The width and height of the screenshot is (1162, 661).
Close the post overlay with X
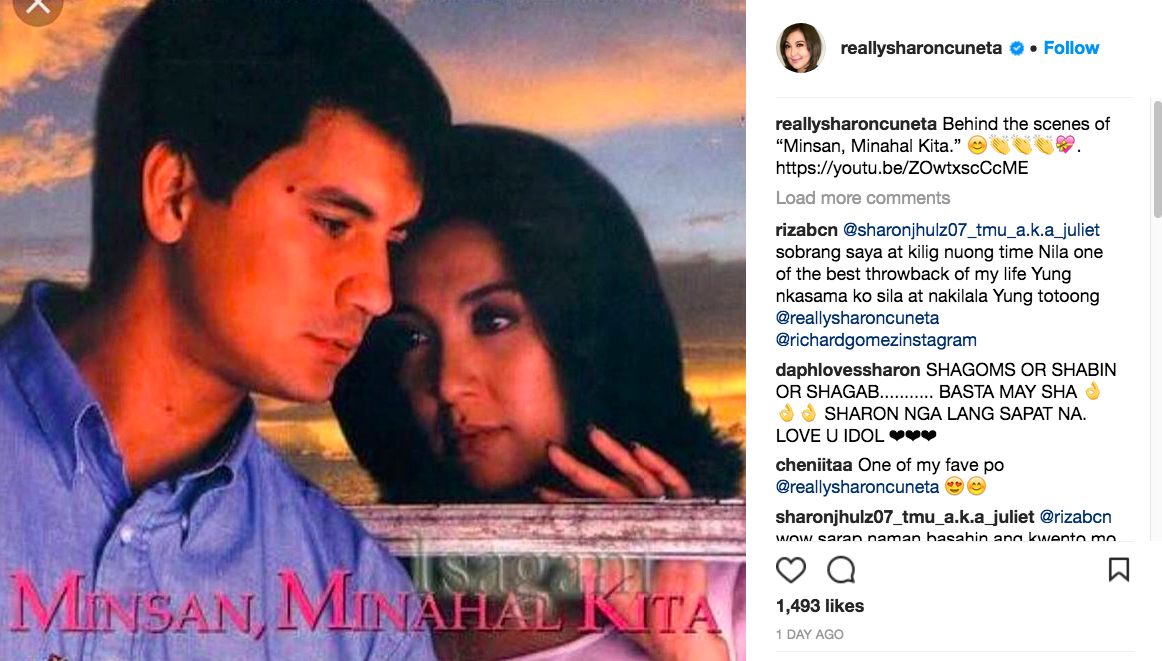point(37,7)
